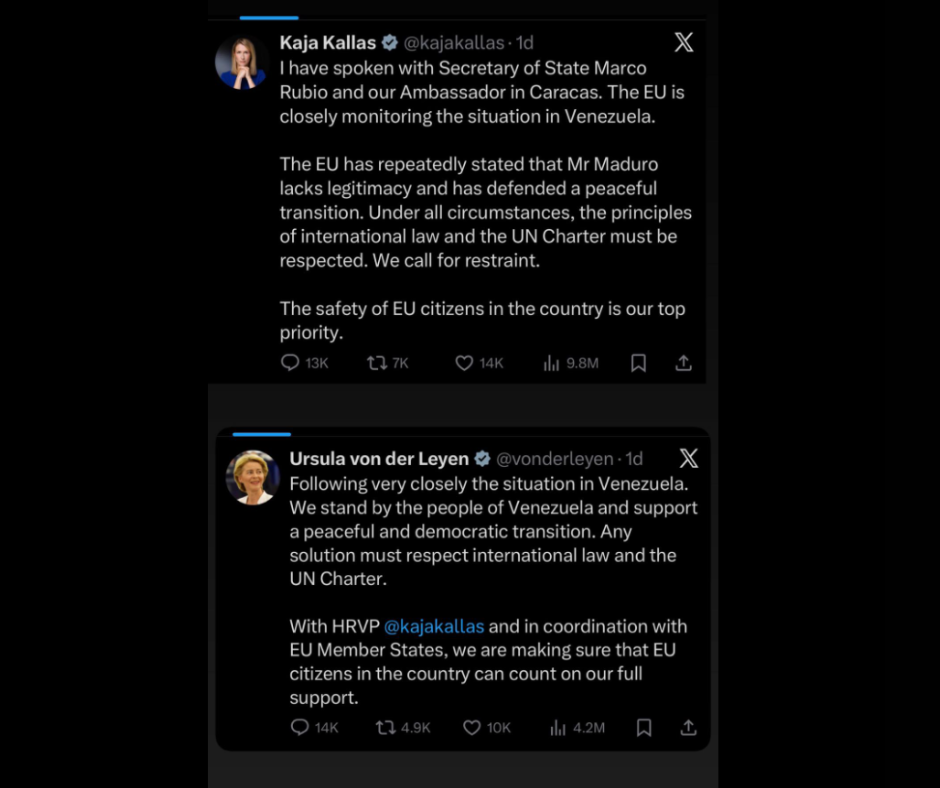The width and height of the screenshot is (940, 788).
Task: Click the Kaja Kallas display name
Action: tap(328, 43)
